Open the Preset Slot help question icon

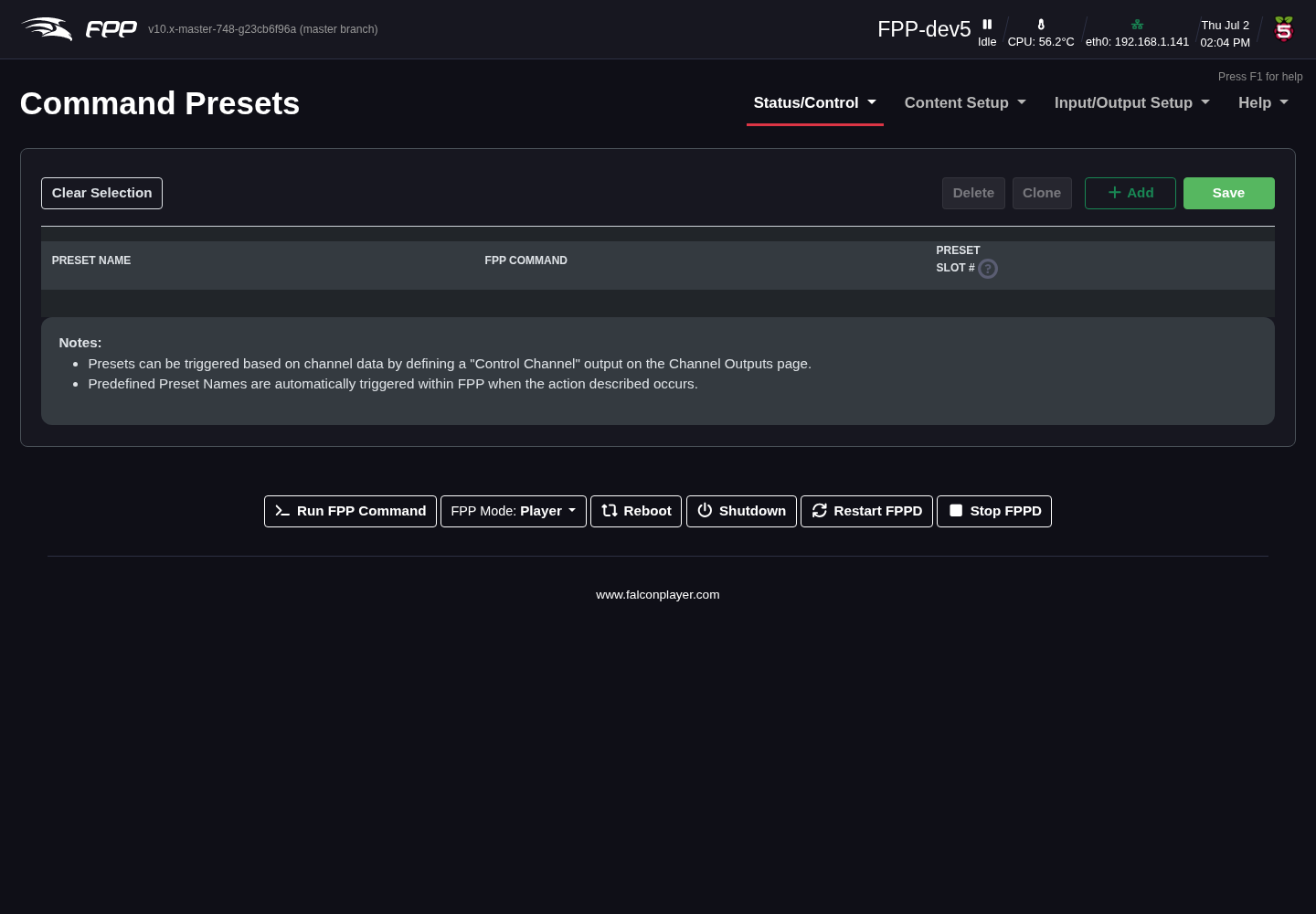pos(988,269)
